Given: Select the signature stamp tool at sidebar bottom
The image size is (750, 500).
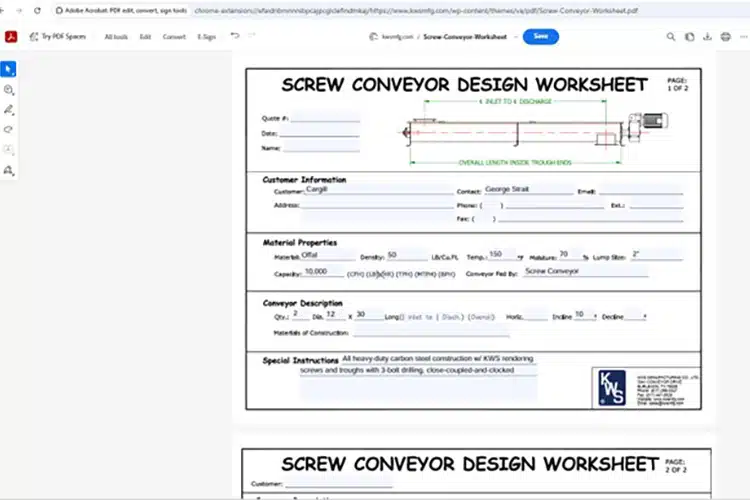Looking at the screenshot, I should click(x=9, y=170).
